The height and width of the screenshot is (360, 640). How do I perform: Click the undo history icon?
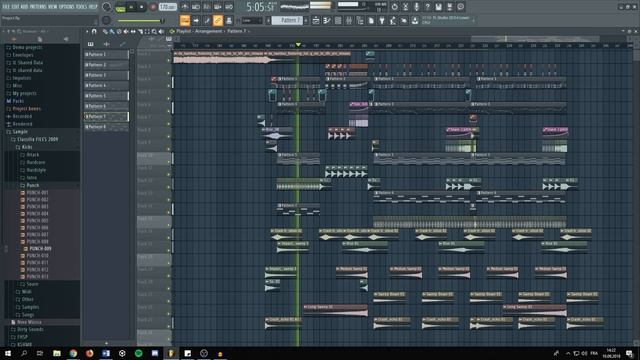point(394,7)
